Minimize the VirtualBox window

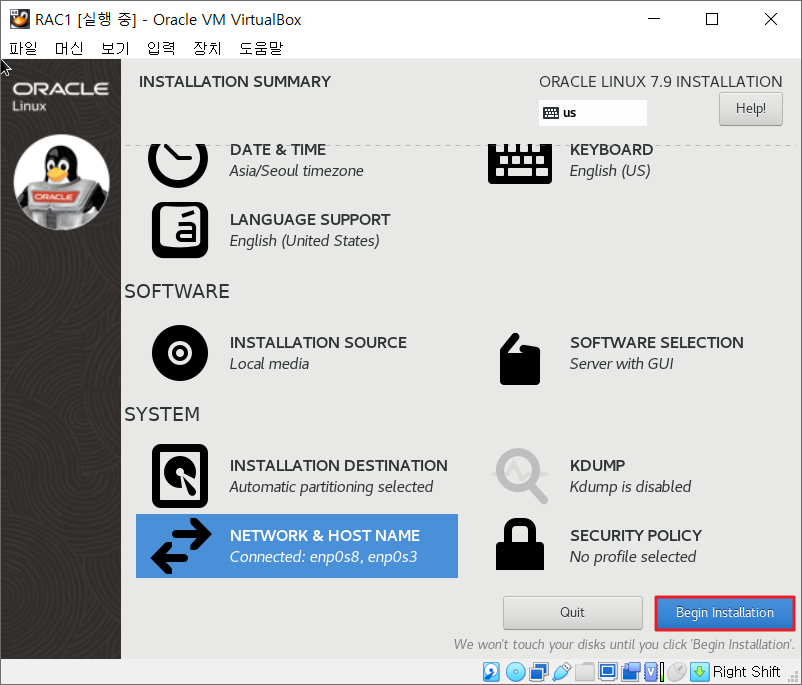click(x=654, y=19)
